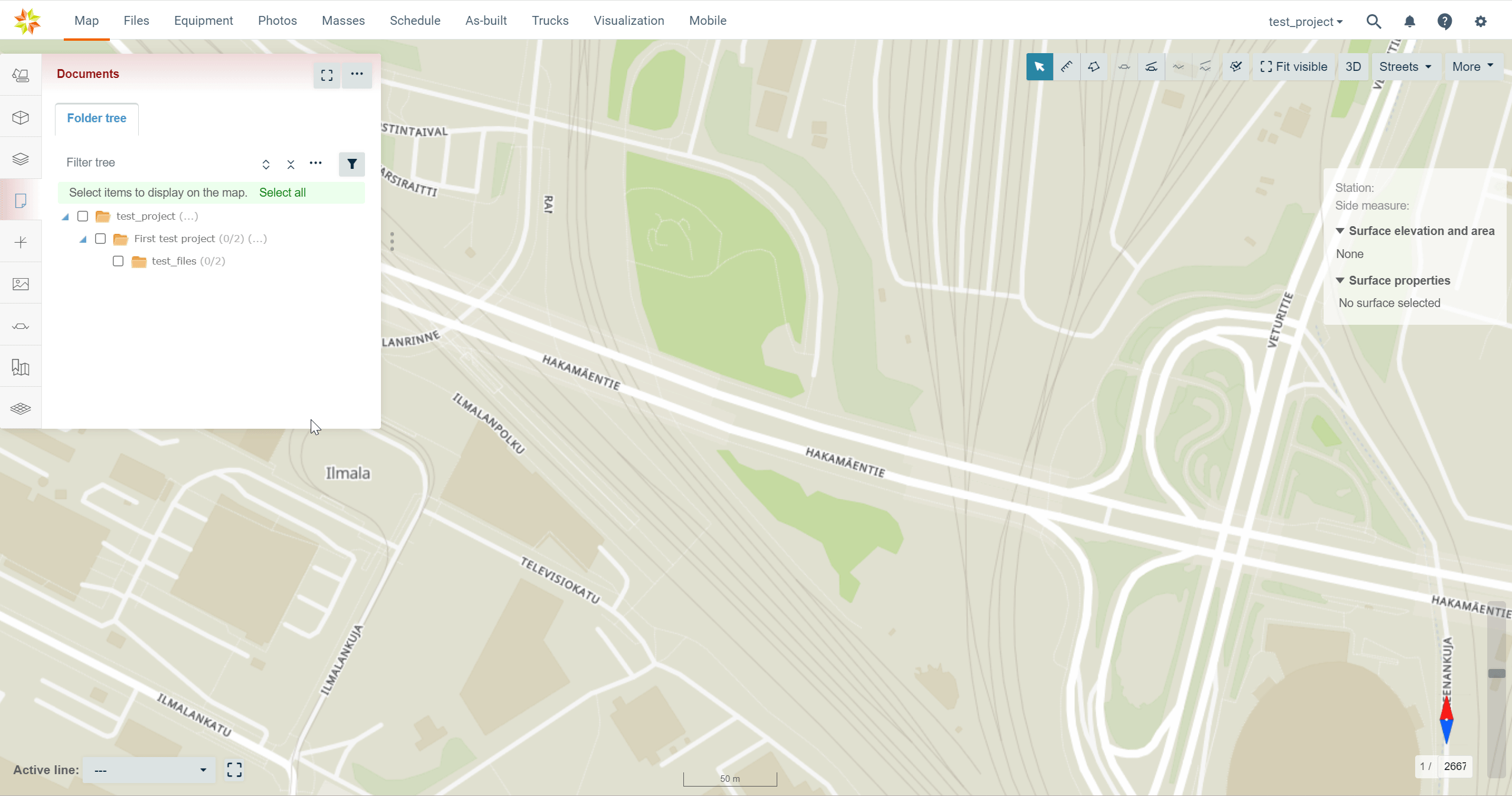Switch to the Folder tree tab
Screen dimensions: 1512x796
(x=96, y=118)
